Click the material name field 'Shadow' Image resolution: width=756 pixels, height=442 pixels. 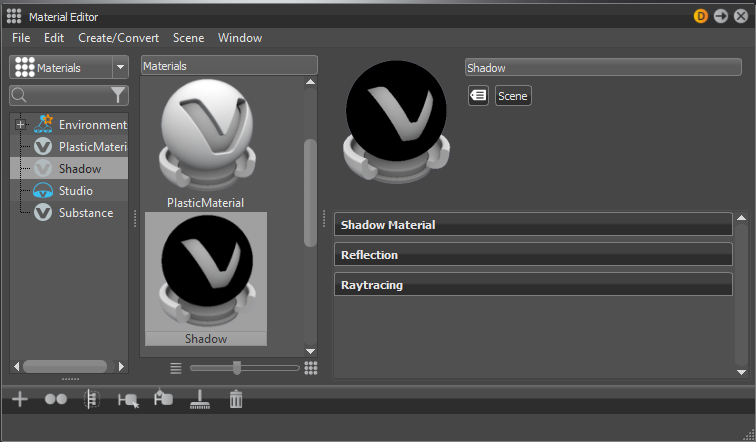(x=603, y=67)
